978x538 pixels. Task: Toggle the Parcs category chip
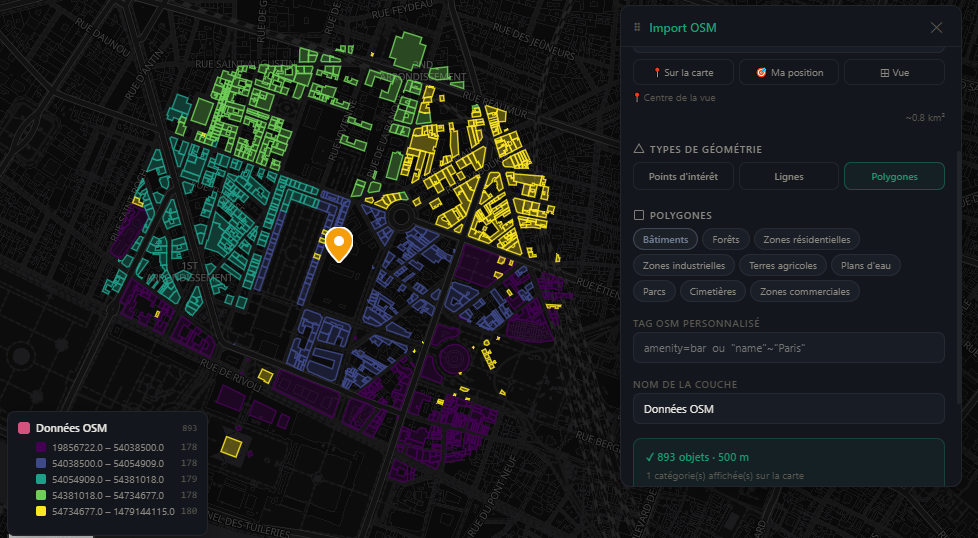pyautogui.click(x=654, y=291)
